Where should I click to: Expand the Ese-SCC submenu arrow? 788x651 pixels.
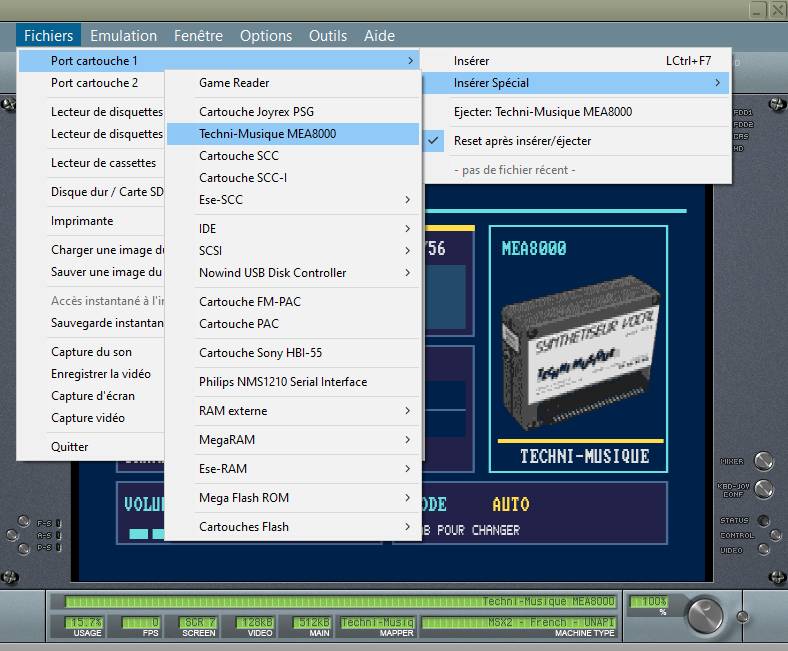[x=408, y=200]
